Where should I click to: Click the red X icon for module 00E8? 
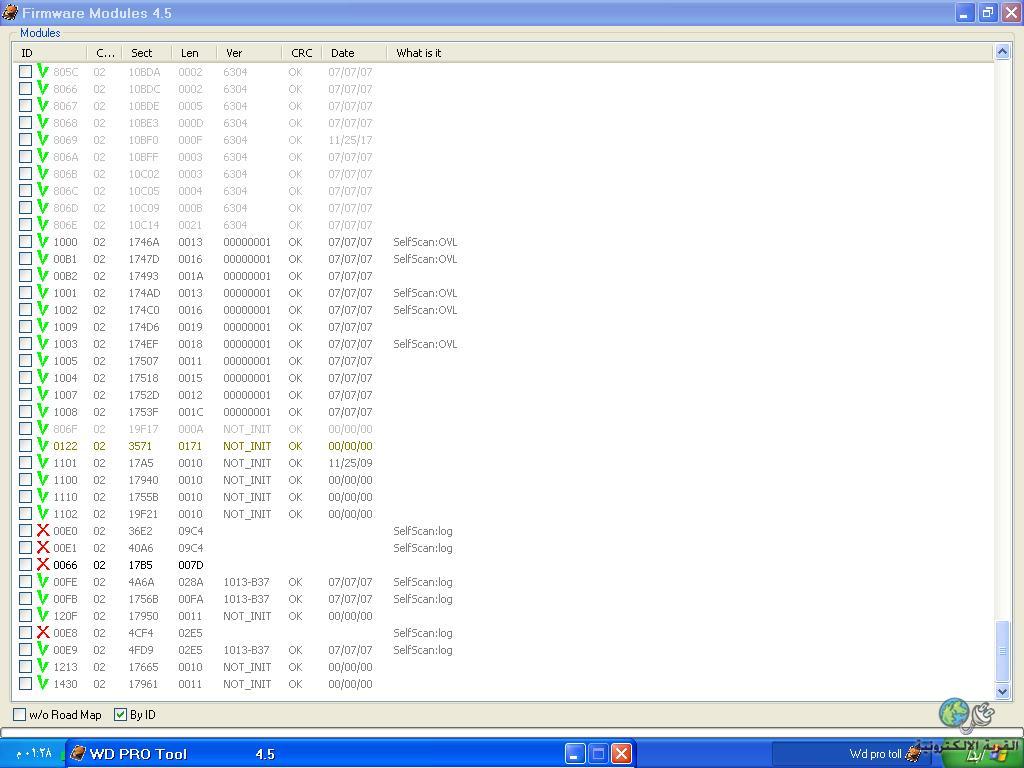tap(43, 632)
